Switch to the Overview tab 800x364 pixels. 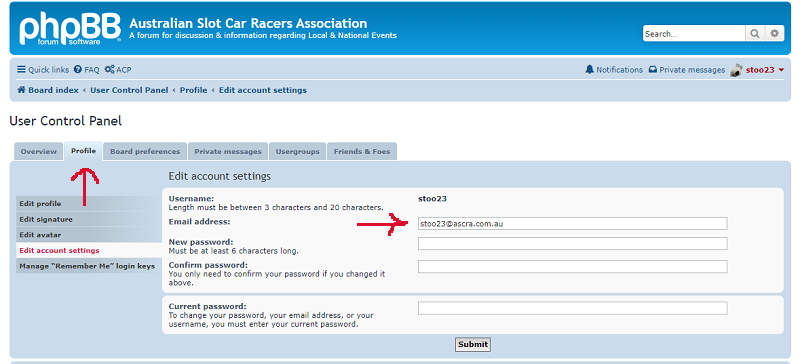(x=39, y=151)
